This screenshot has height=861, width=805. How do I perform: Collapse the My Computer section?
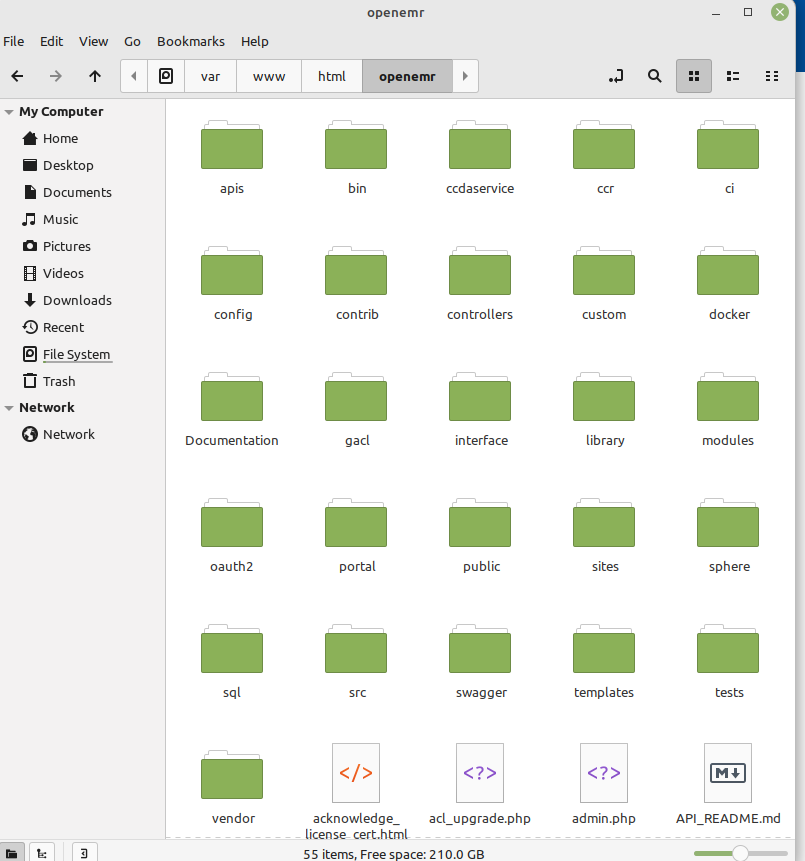(x=9, y=112)
